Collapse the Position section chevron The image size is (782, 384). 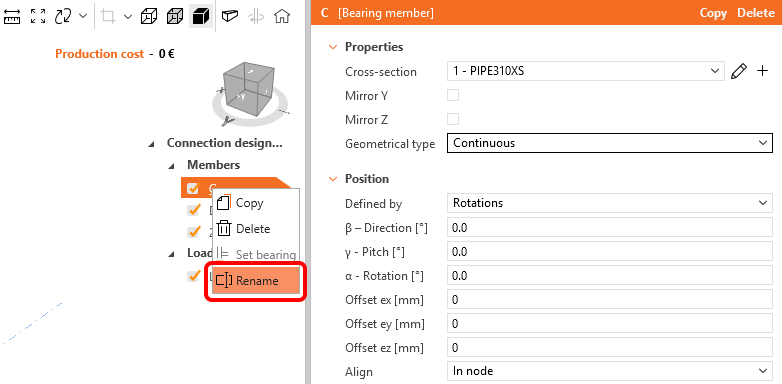point(333,179)
